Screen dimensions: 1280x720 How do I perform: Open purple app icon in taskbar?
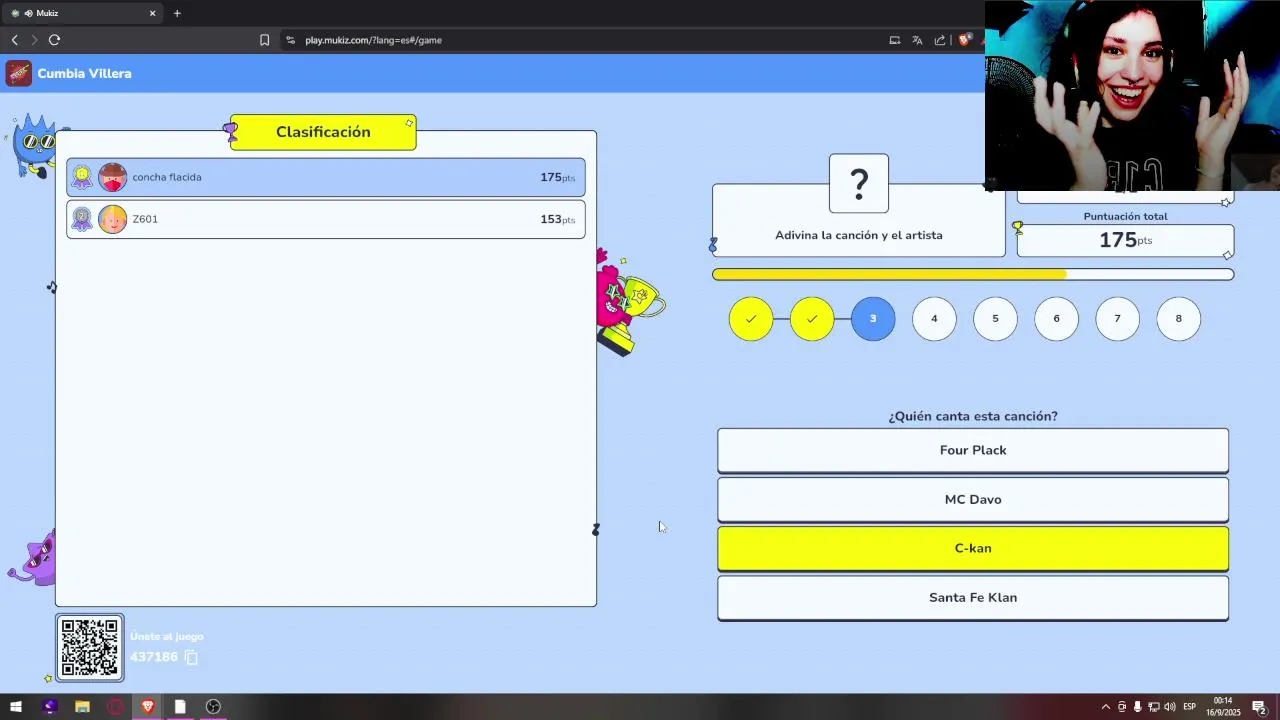point(50,707)
